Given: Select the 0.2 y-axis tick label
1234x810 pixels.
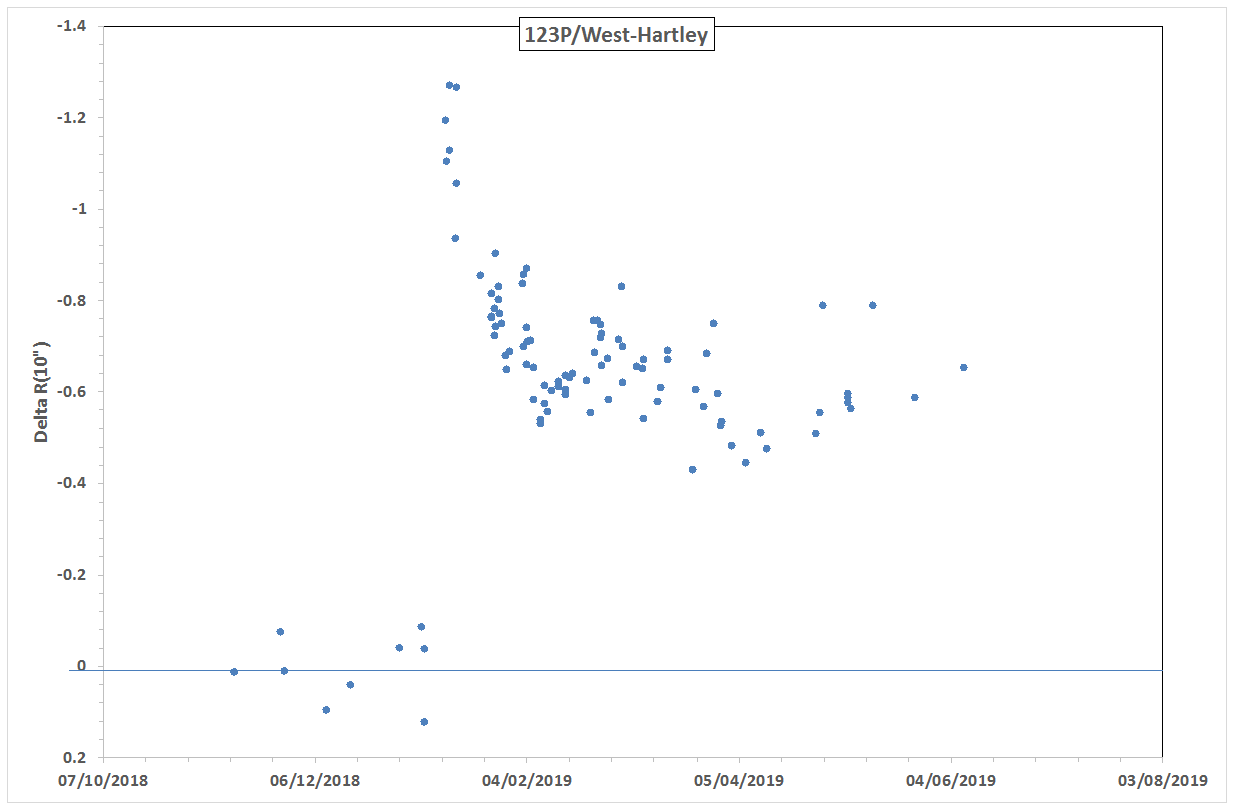Looking at the screenshot, I should coord(77,758).
